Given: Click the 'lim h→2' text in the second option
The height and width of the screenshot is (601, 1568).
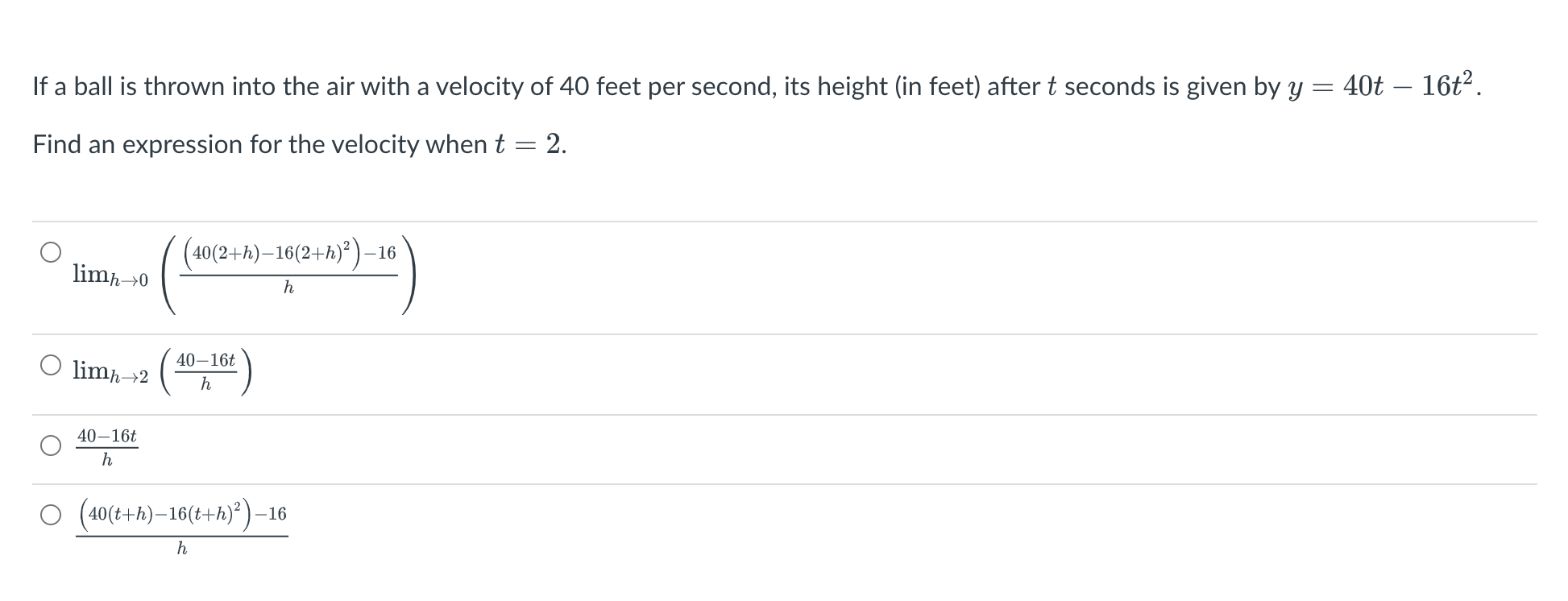Looking at the screenshot, I should click(x=110, y=371).
